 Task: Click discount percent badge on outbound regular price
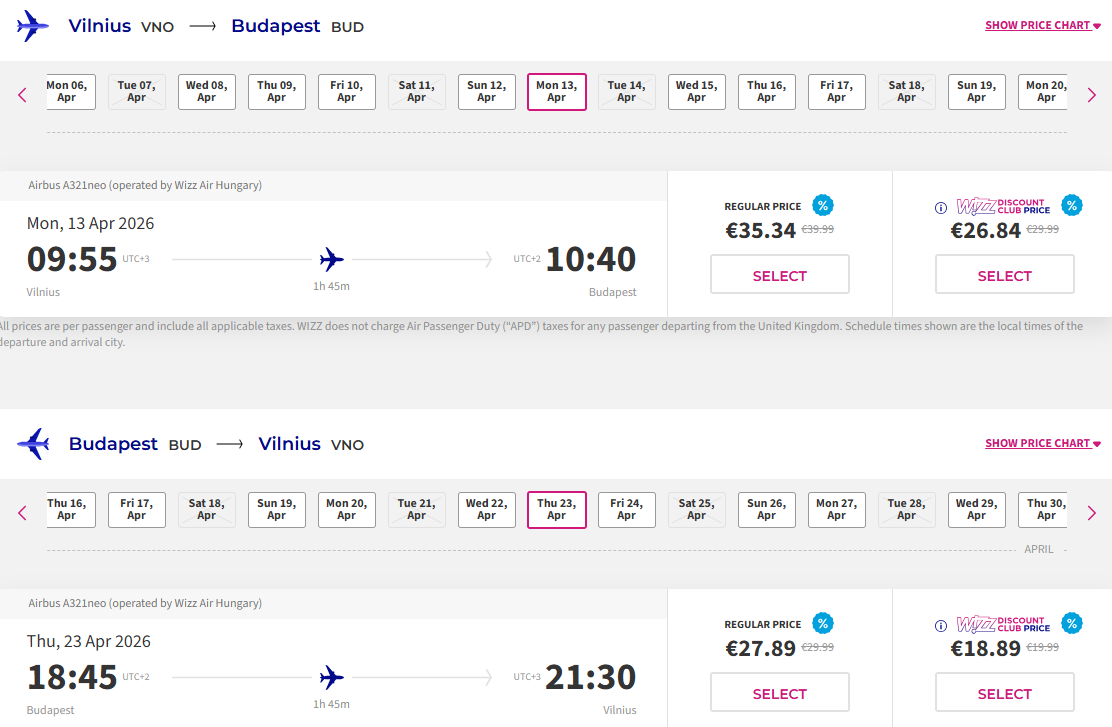point(823,206)
